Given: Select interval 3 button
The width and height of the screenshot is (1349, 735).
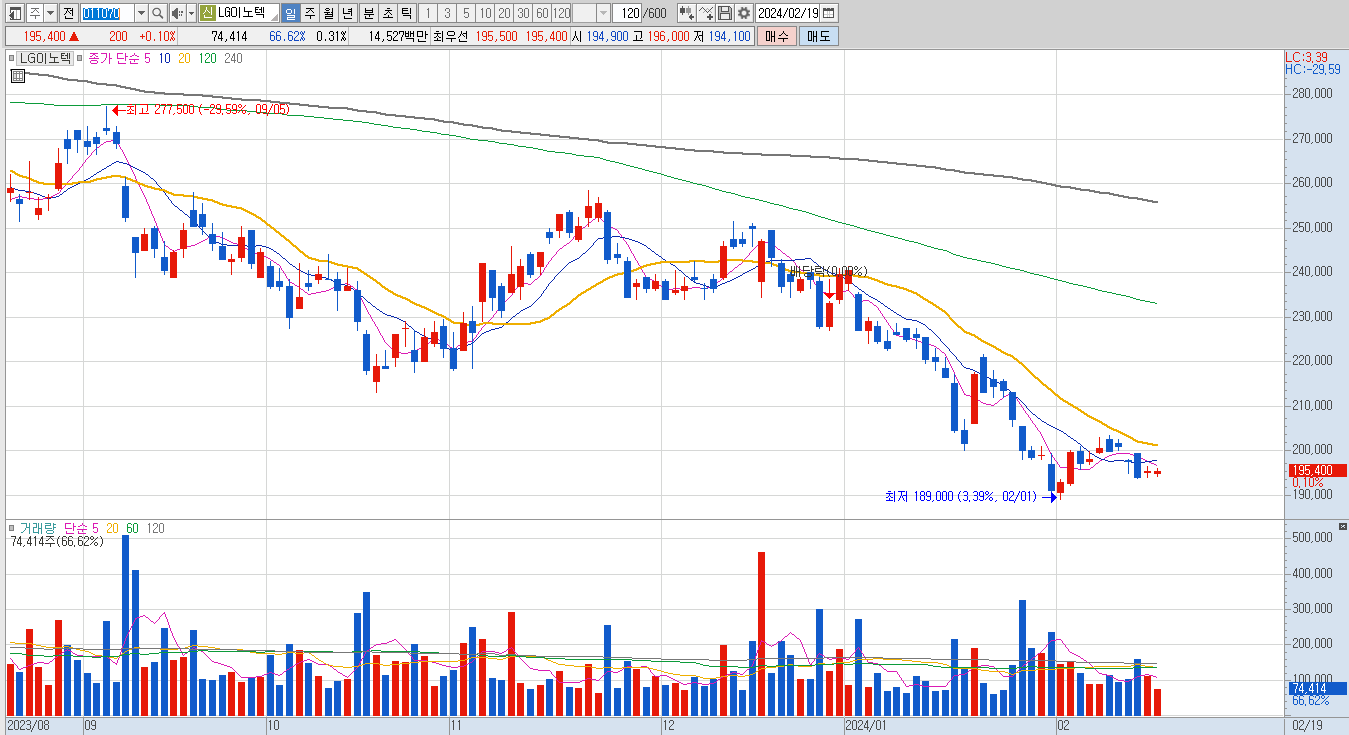Looking at the screenshot, I should [447, 13].
